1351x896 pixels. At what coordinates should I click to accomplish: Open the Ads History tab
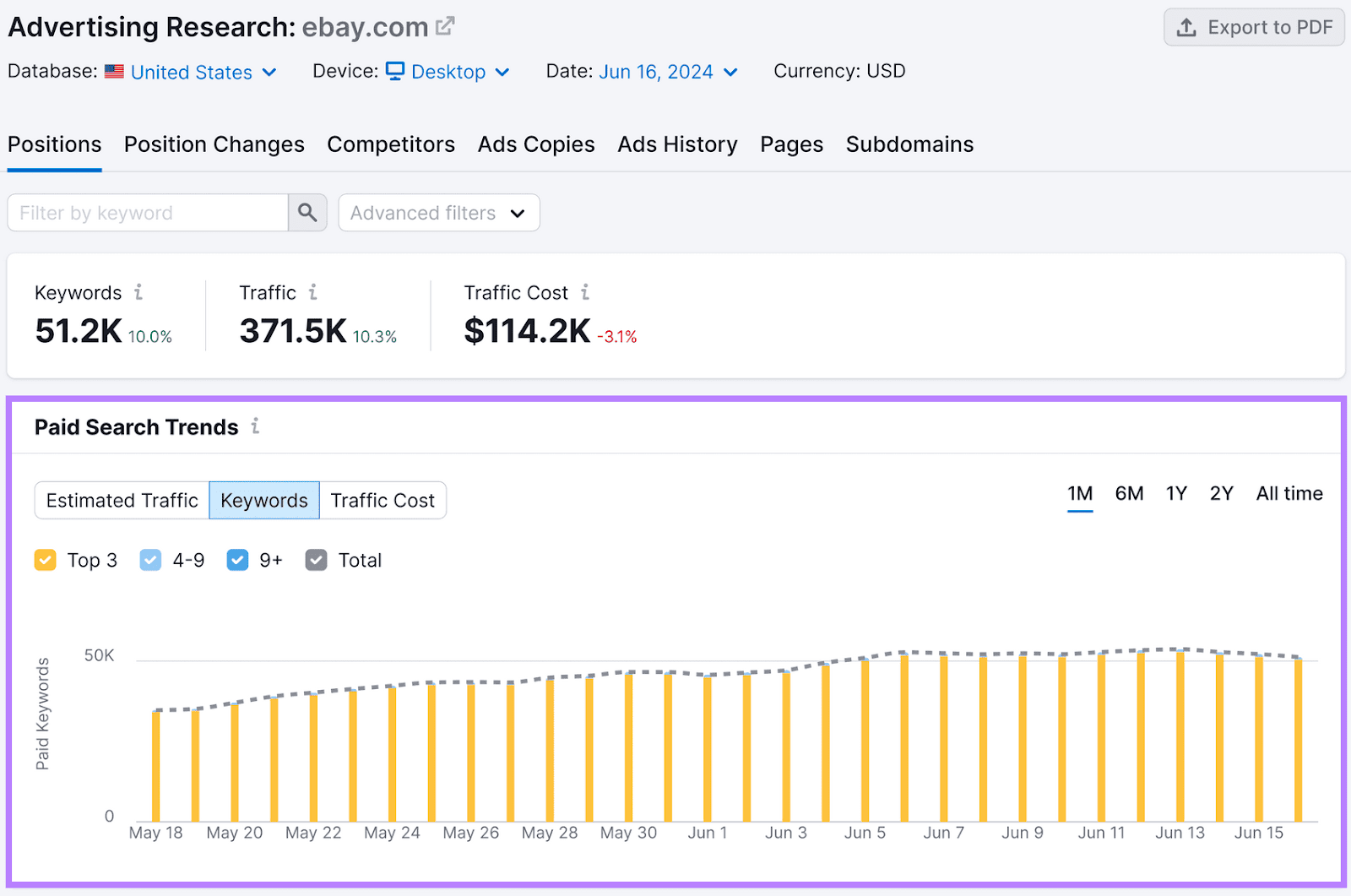pos(677,144)
